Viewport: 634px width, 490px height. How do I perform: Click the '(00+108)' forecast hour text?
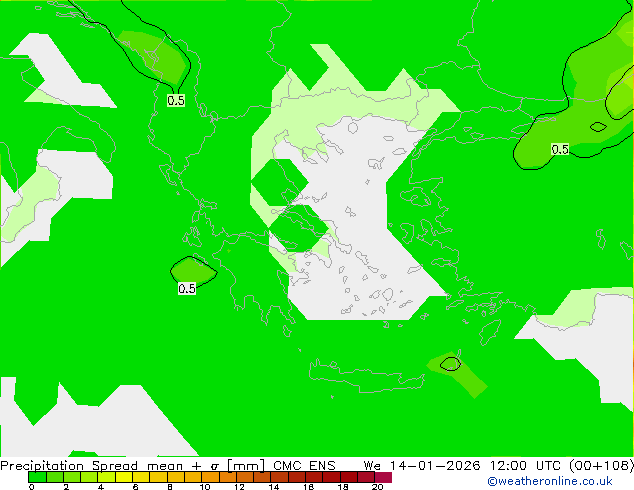pos(601,465)
